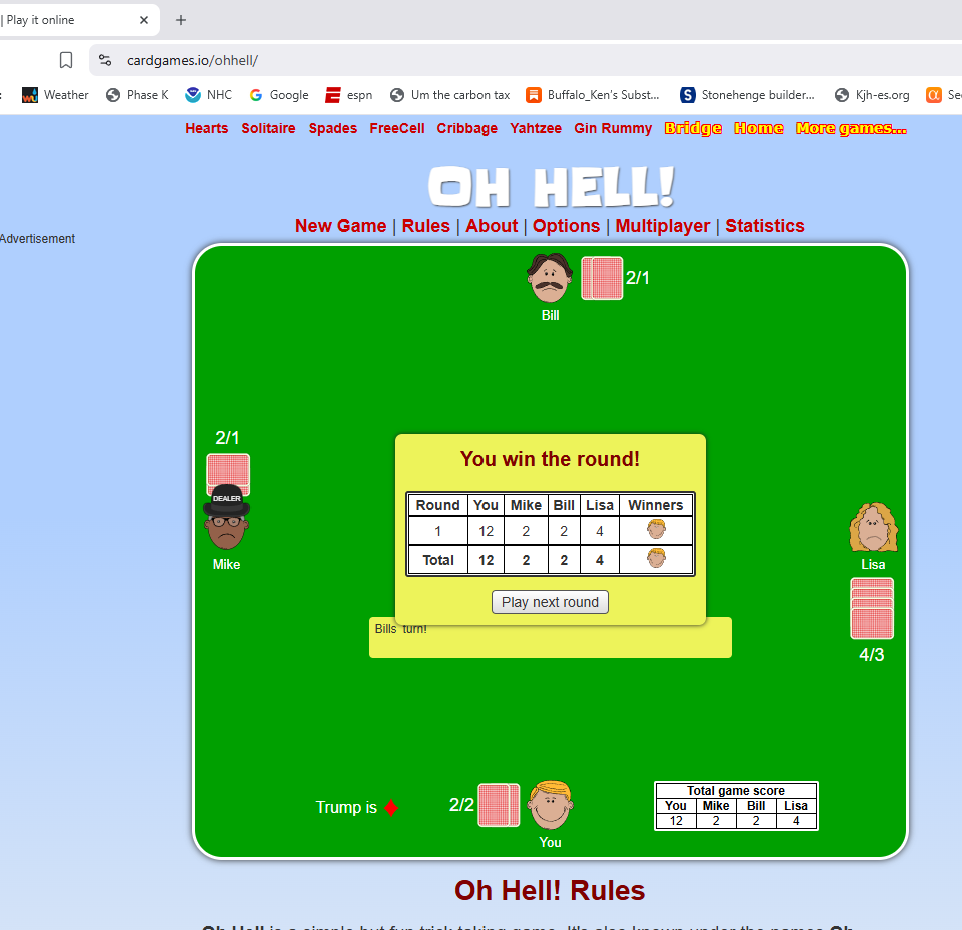
Task: Click your face-down cards next to 2/2
Action: tap(499, 805)
